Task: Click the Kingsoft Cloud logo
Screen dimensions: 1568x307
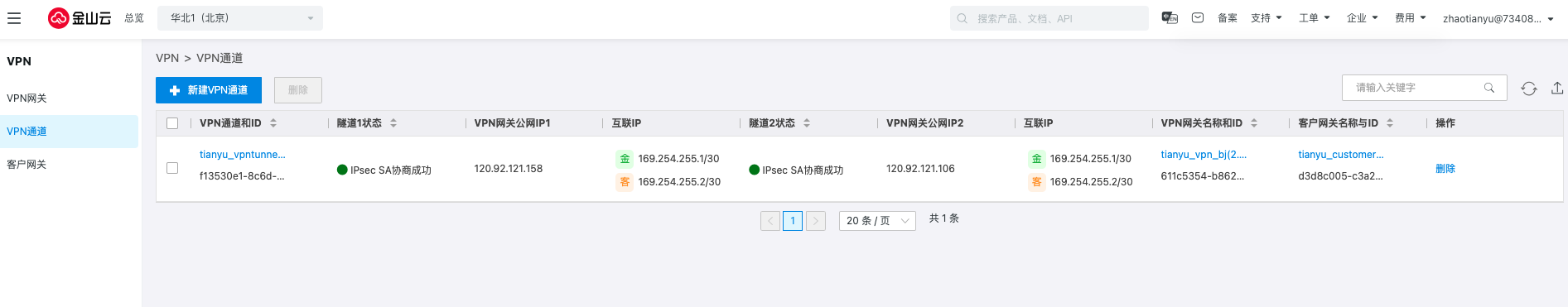Action: [80, 18]
